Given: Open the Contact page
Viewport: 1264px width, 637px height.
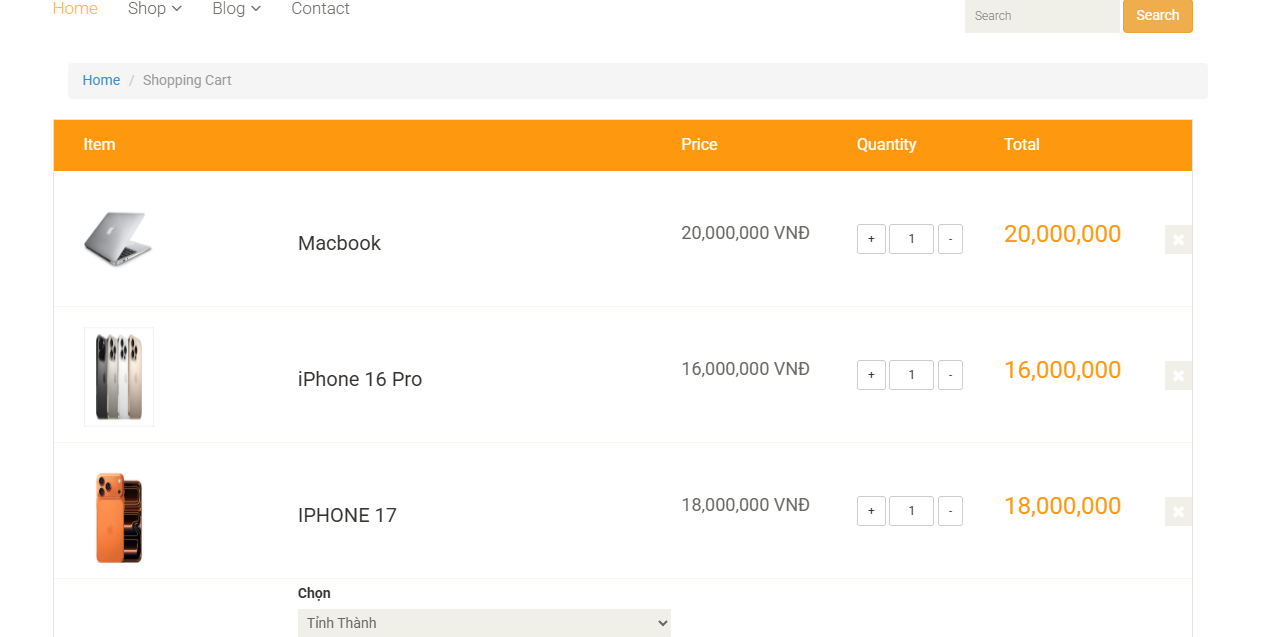Looking at the screenshot, I should 320,9.
